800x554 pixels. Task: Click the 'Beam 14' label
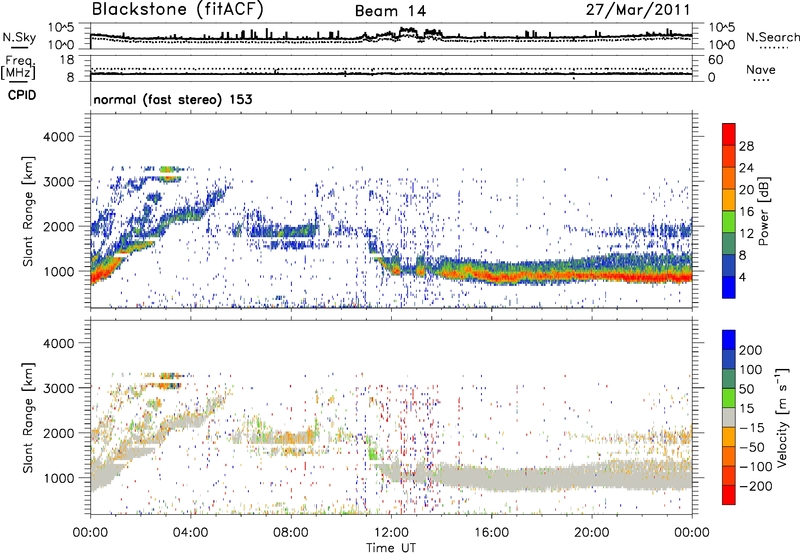tap(390, 11)
